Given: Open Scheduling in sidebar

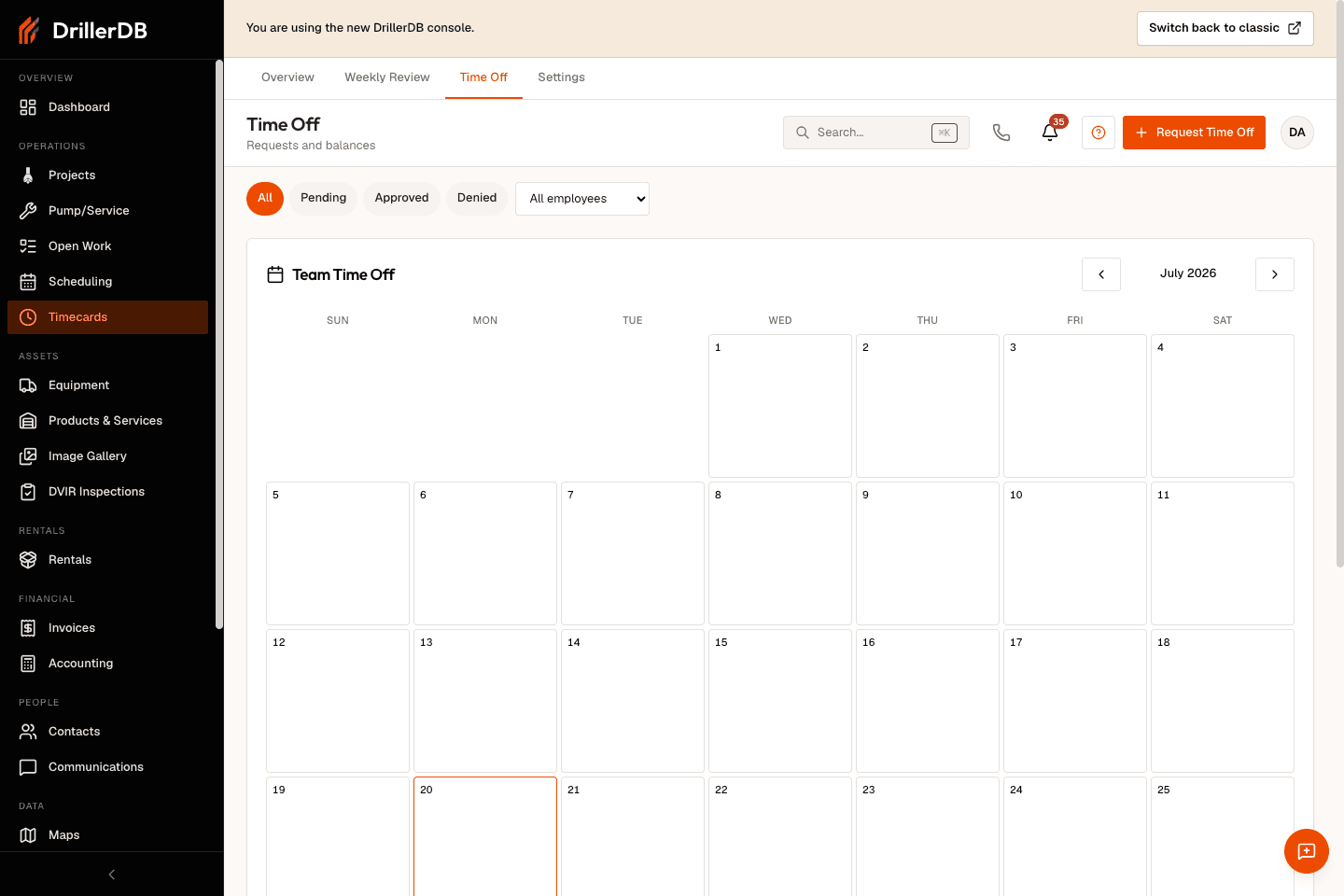Looking at the screenshot, I should [x=107, y=282].
